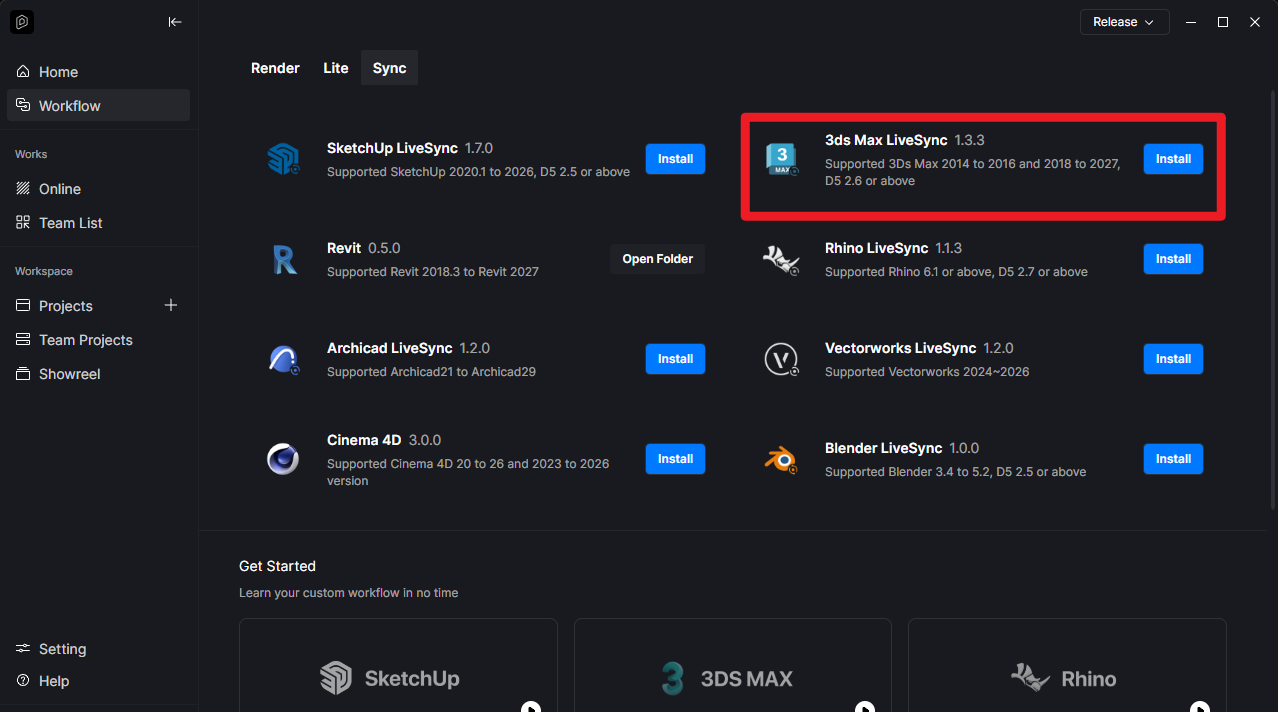Click the Blender LiveSync icon
Viewport: 1278px width, 712px height.
(782, 459)
